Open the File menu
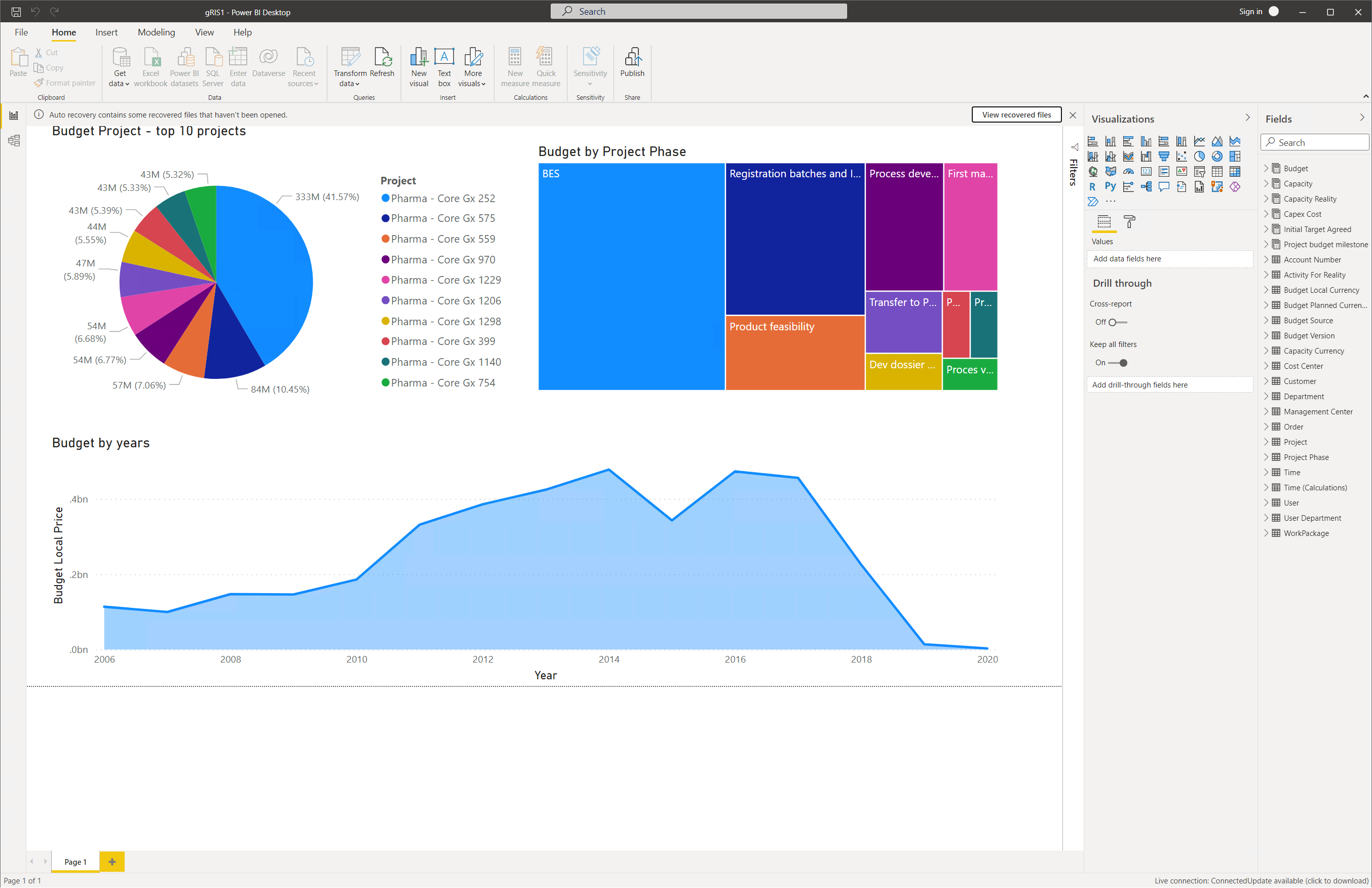1372x888 pixels. [21, 32]
